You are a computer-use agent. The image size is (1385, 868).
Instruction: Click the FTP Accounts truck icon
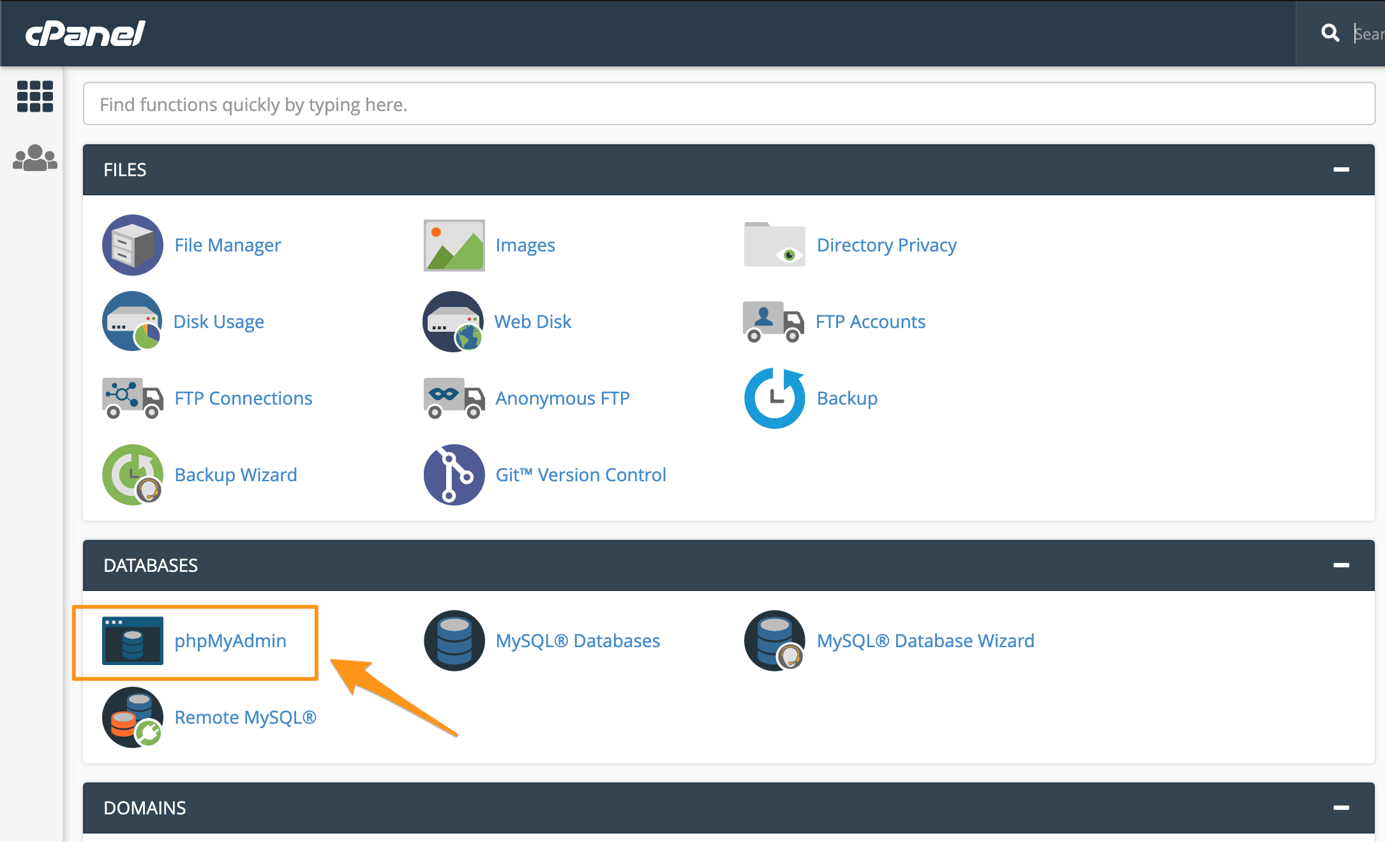pyautogui.click(x=773, y=322)
